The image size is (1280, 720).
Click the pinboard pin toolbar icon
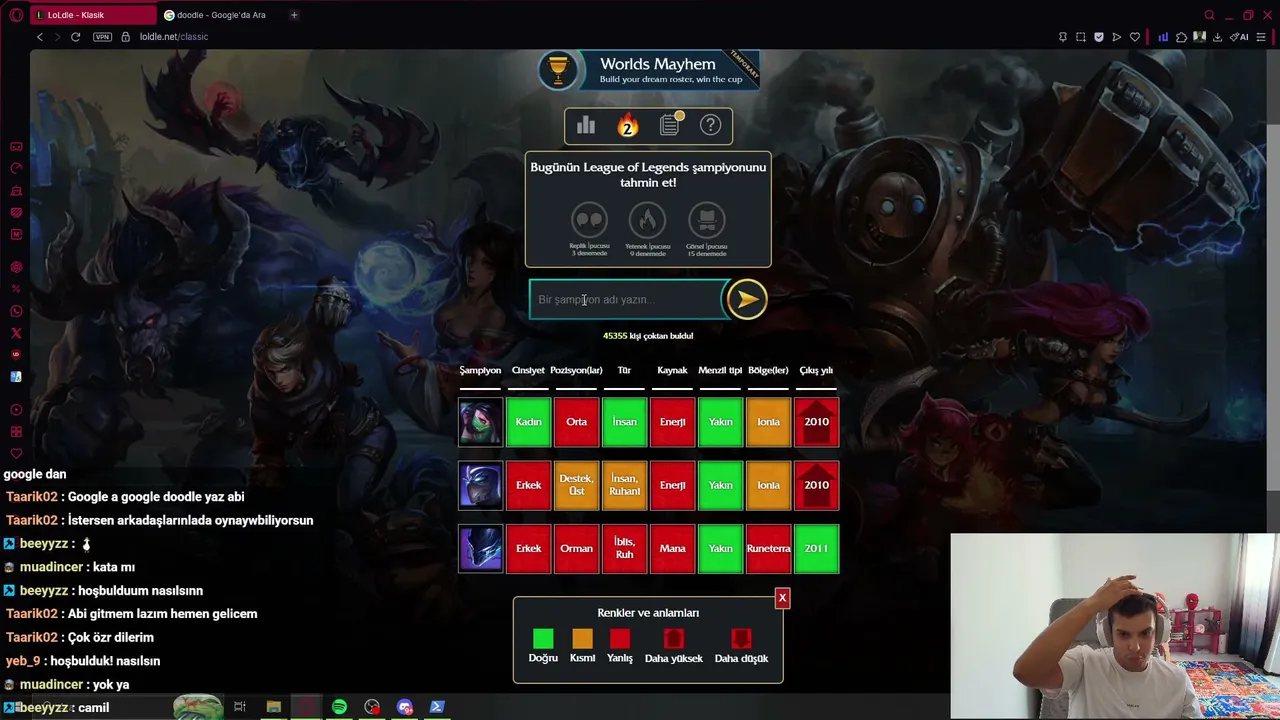coord(1063,37)
